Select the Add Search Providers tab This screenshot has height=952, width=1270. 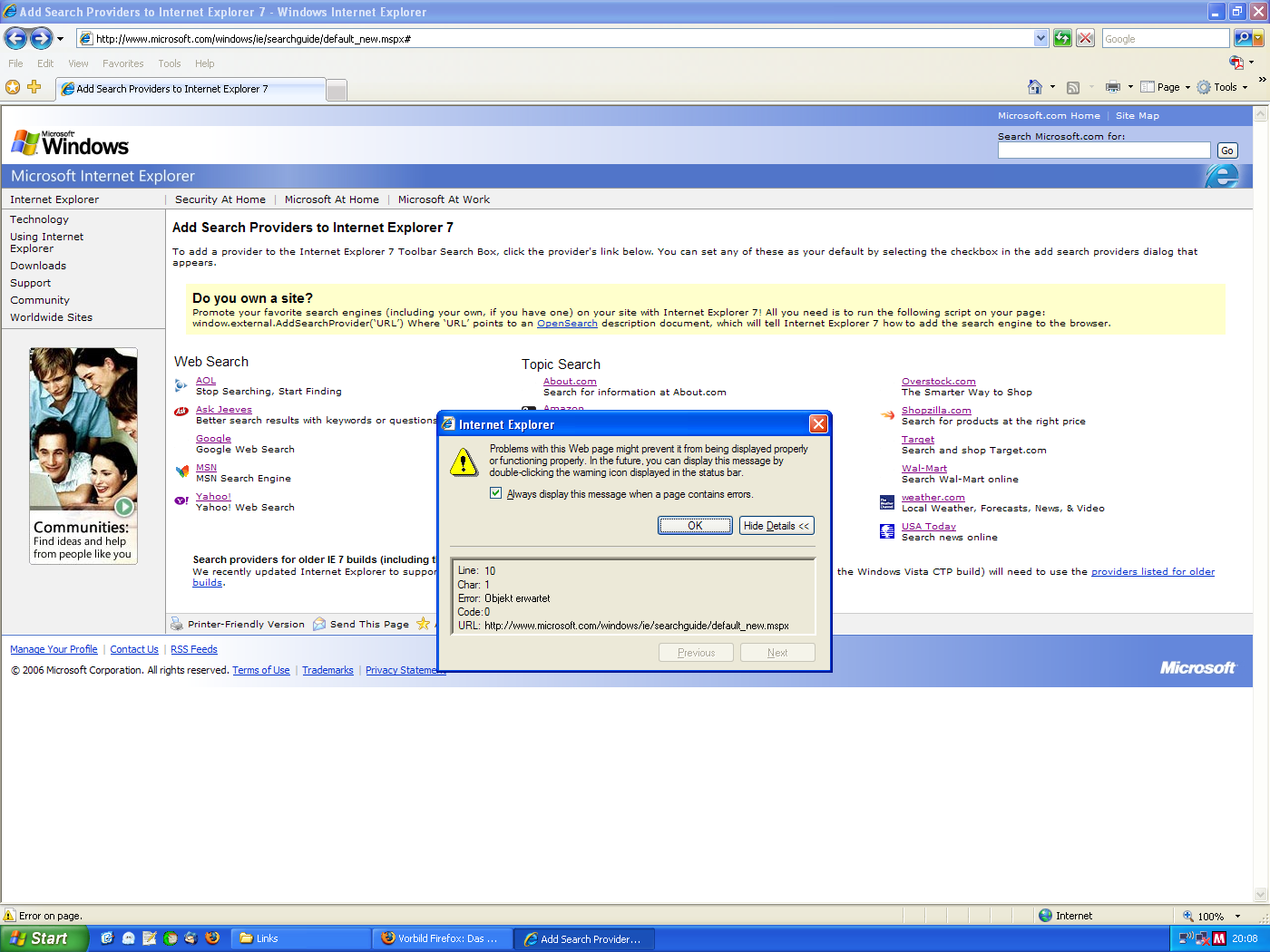pyautogui.click(x=190, y=89)
